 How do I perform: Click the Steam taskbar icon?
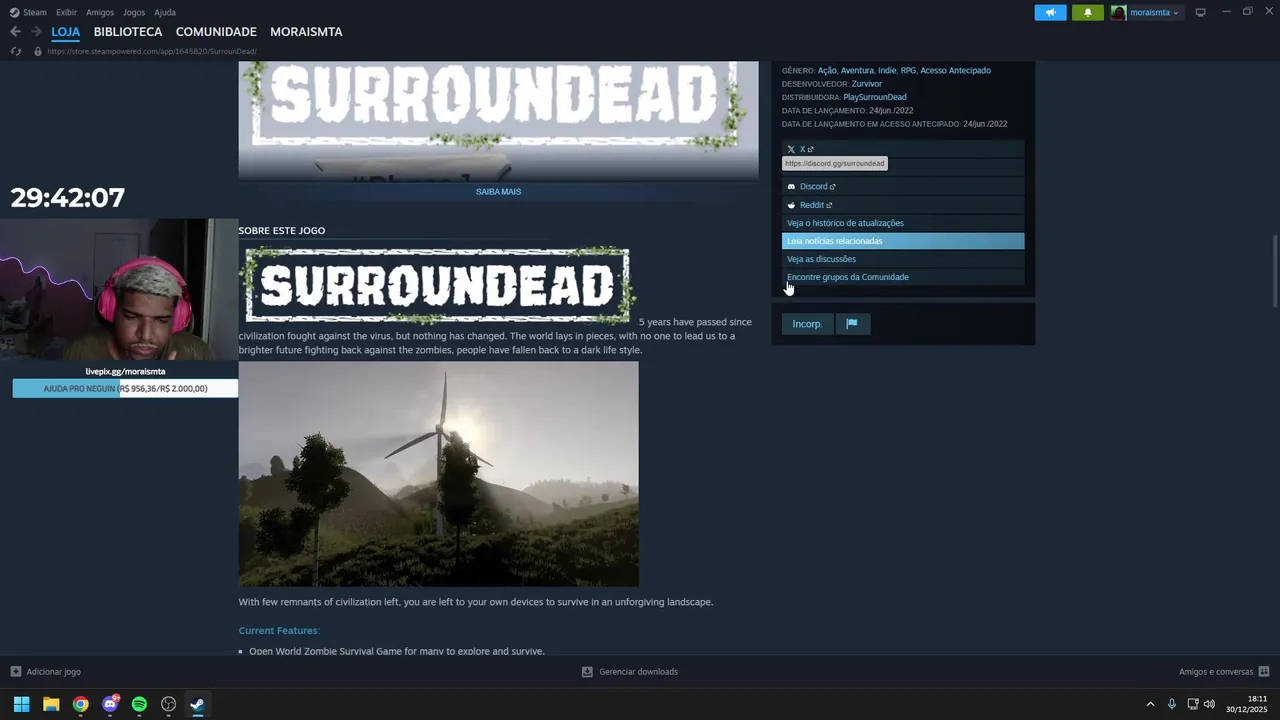tap(198, 704)
